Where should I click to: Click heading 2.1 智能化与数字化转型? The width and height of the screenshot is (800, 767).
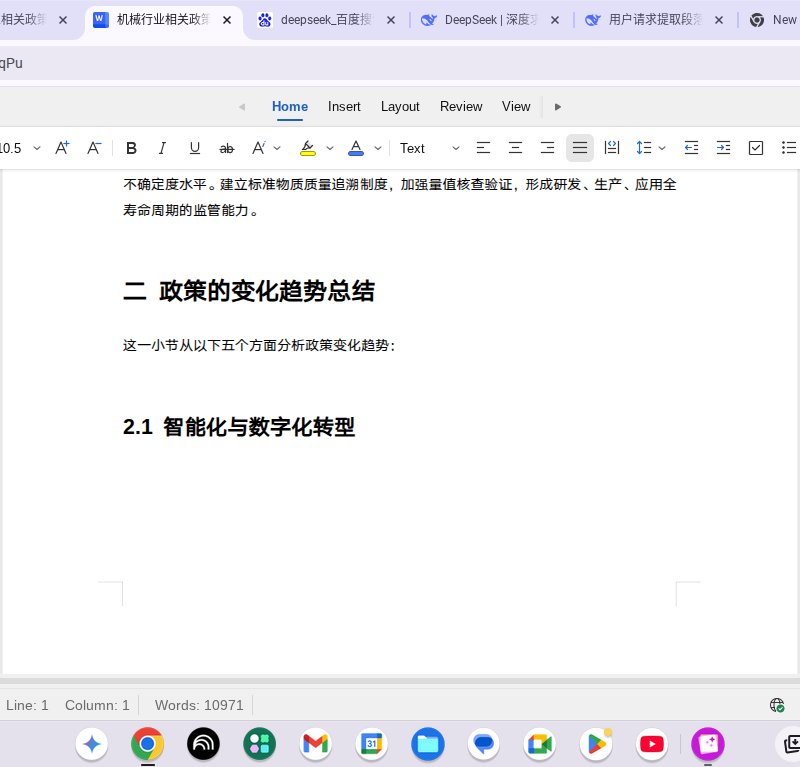click(x=239, y=427)
